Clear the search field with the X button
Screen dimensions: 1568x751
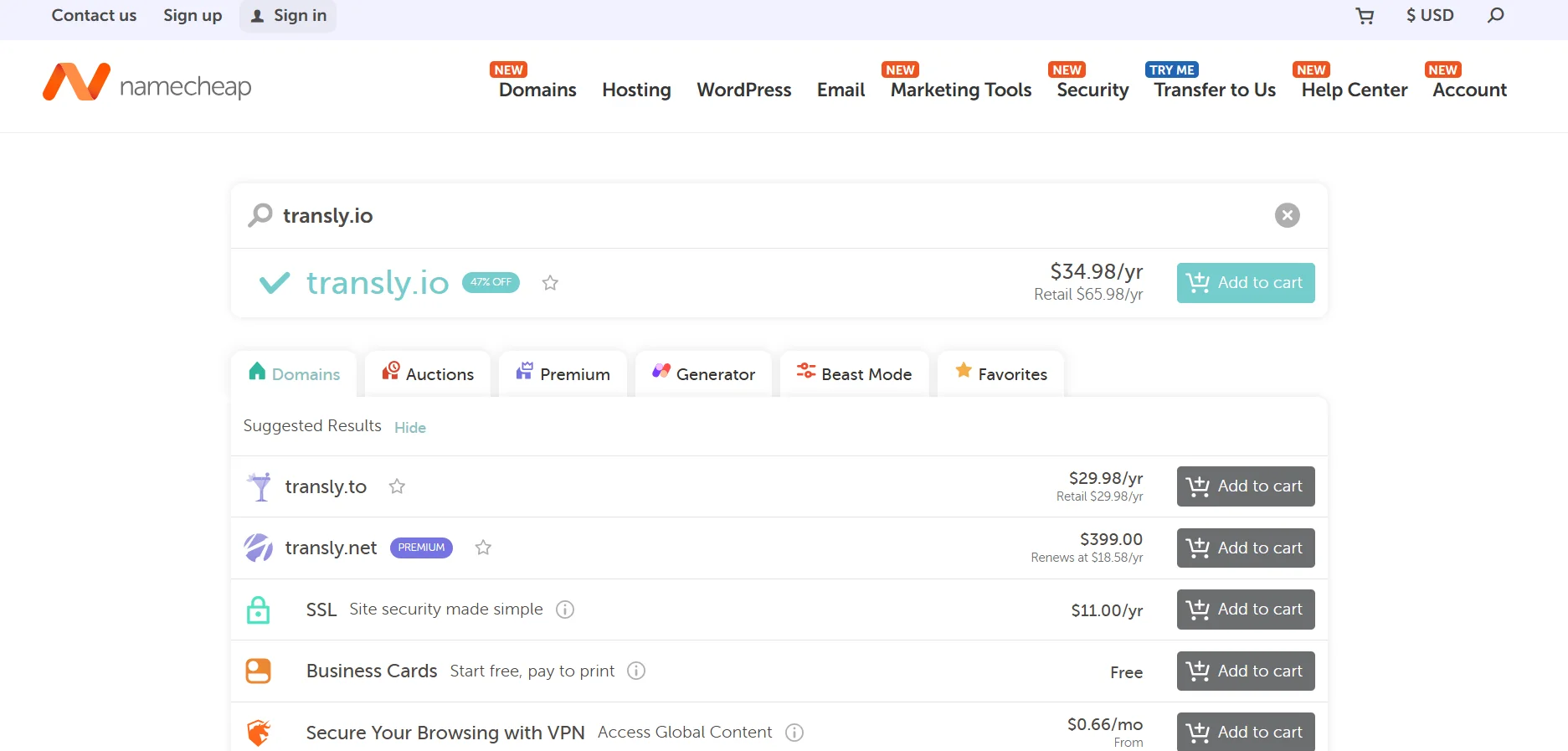1287,215
